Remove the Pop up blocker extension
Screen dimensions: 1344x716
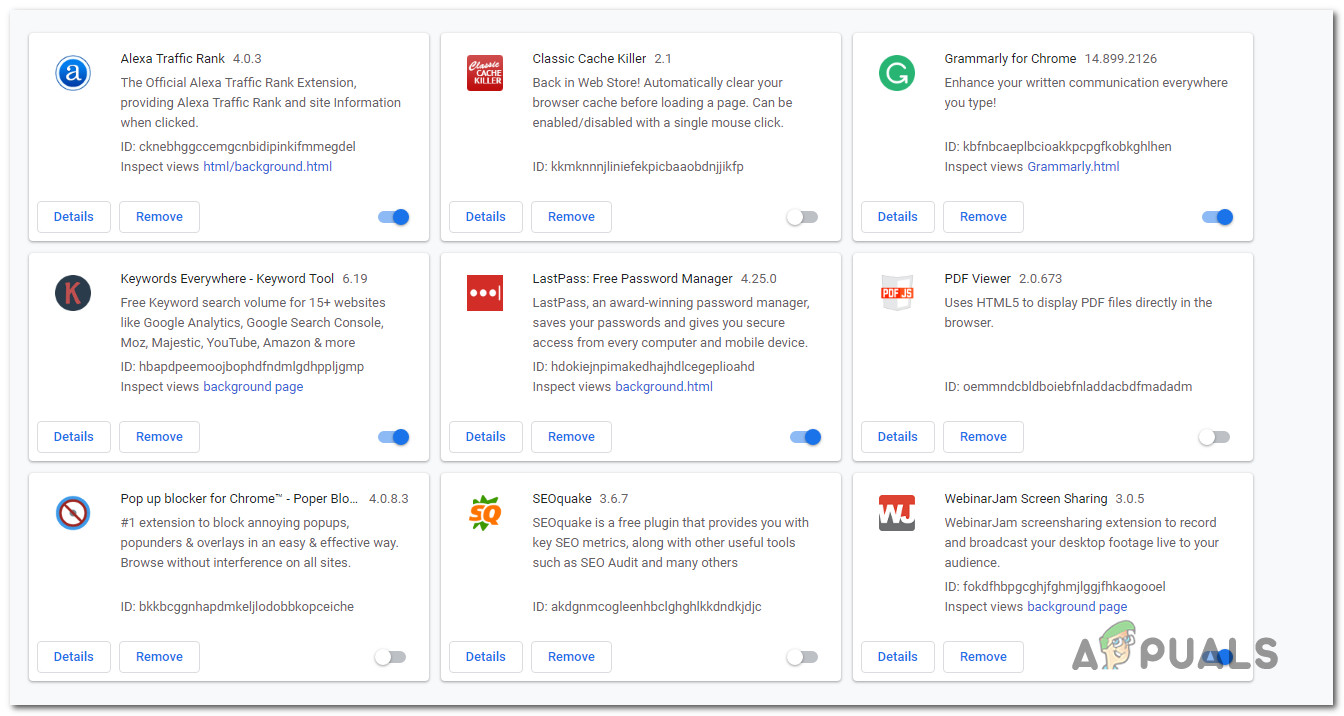click(159, 657)
